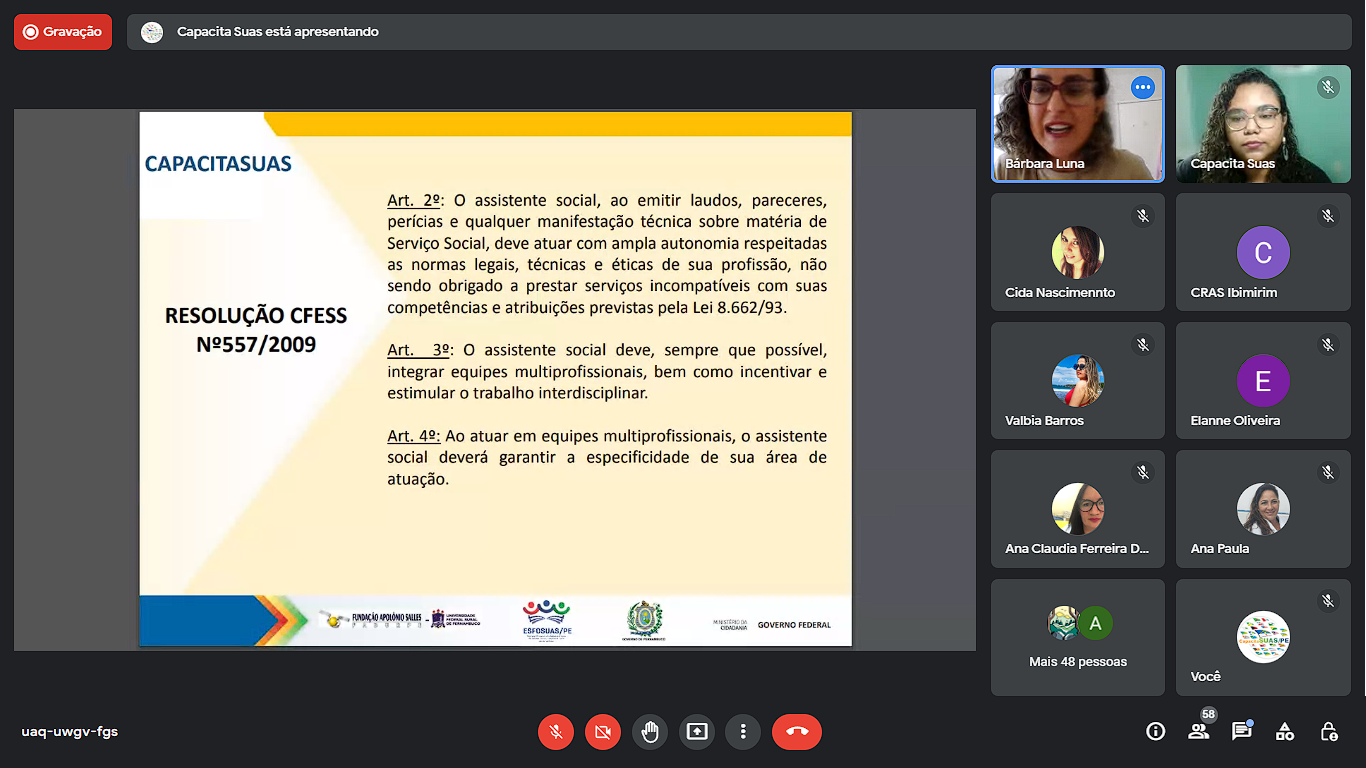Select the CRAS Ibimirim participant tile
This screenshot has height=768, width=1366.
(x=1262, y=252)
